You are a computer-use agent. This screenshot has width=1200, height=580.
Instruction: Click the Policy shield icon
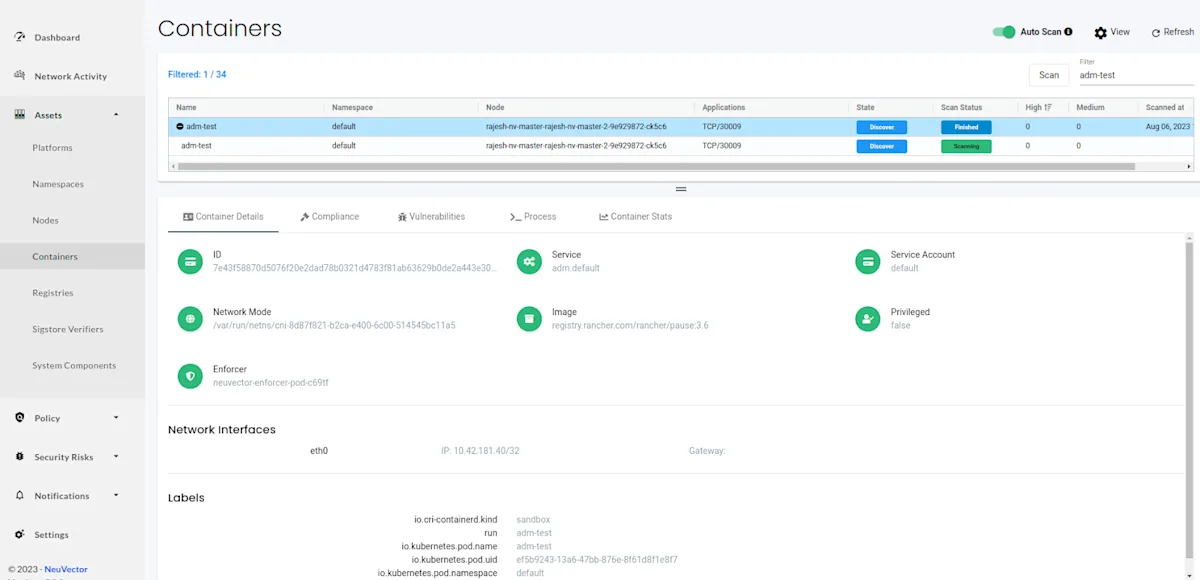pos(19,417)
